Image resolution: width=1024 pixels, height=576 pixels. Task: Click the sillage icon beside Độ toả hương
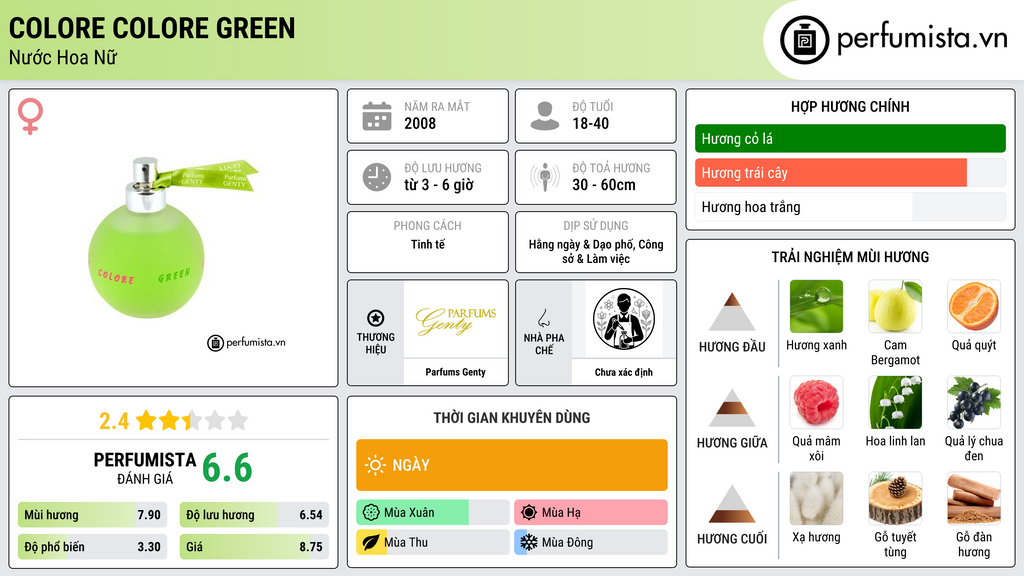[x=545, y=177]
